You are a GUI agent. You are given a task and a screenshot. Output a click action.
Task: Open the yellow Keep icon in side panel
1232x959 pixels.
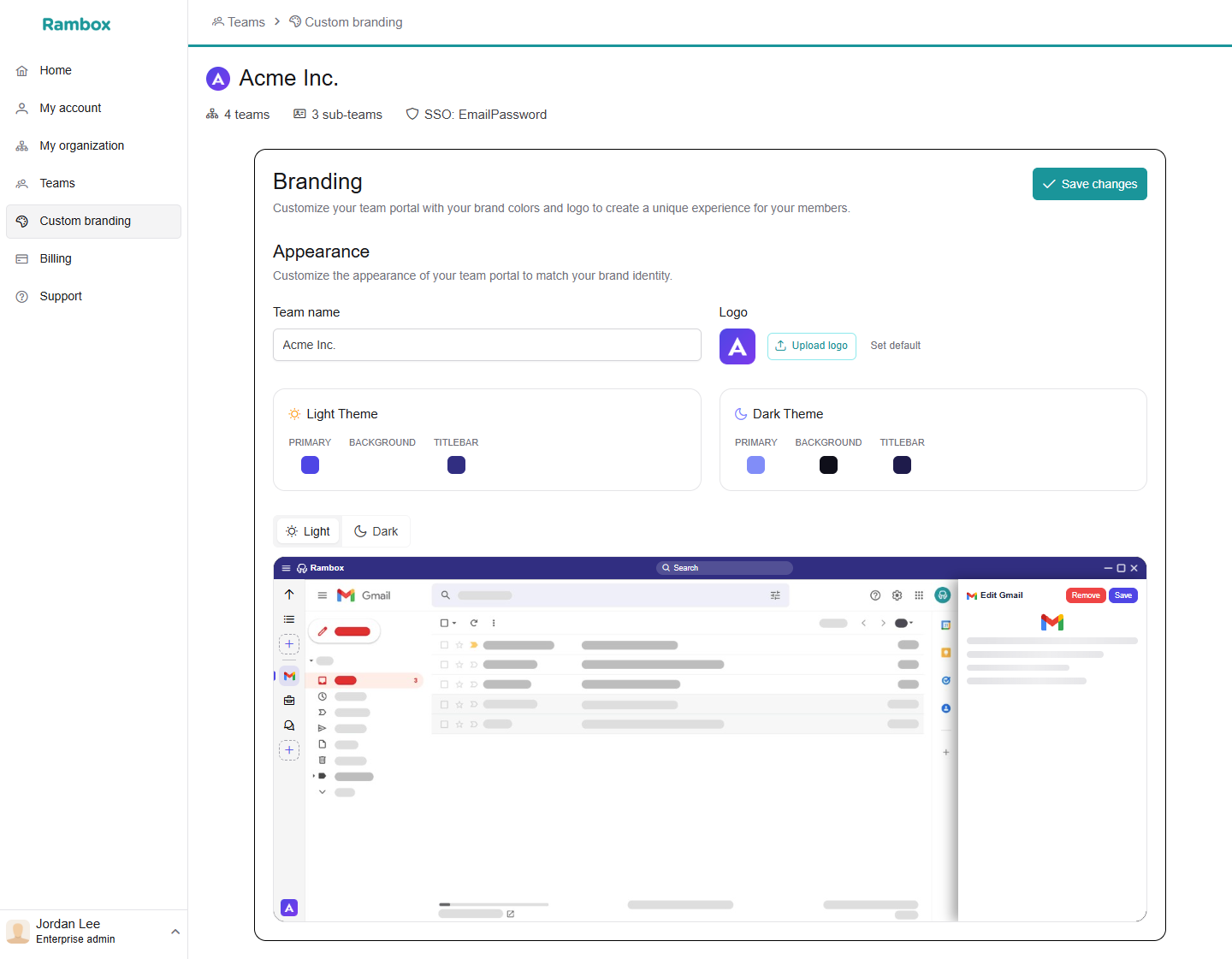[x=946, y=653]
